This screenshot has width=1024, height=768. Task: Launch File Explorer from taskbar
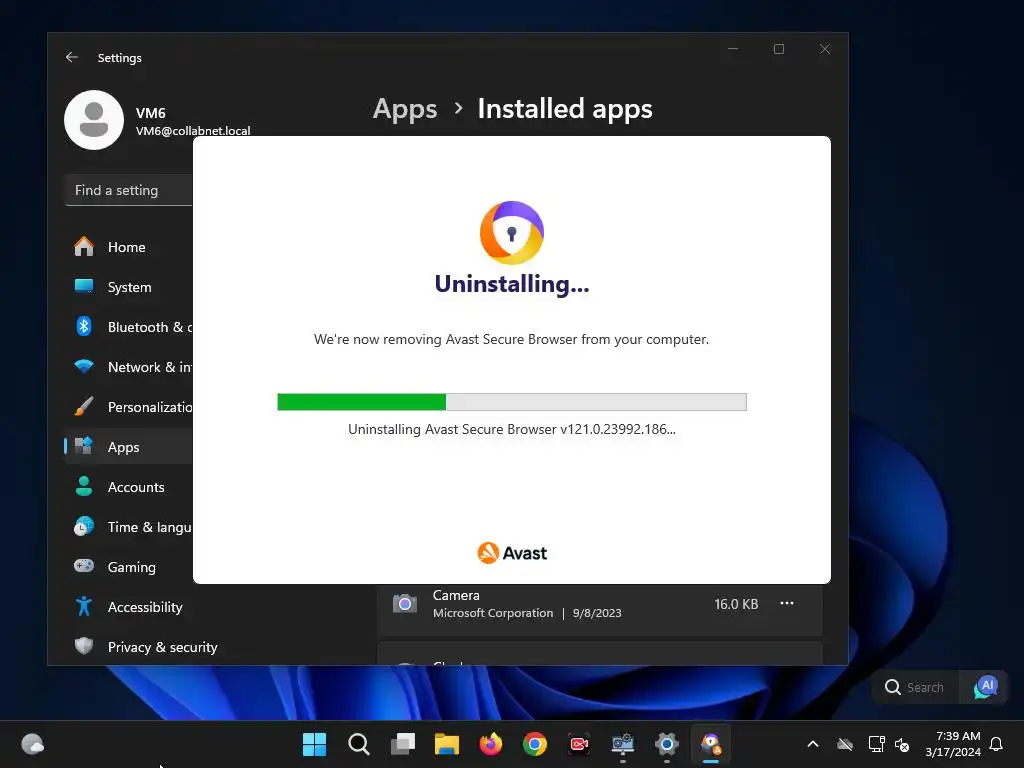point(447,744)
